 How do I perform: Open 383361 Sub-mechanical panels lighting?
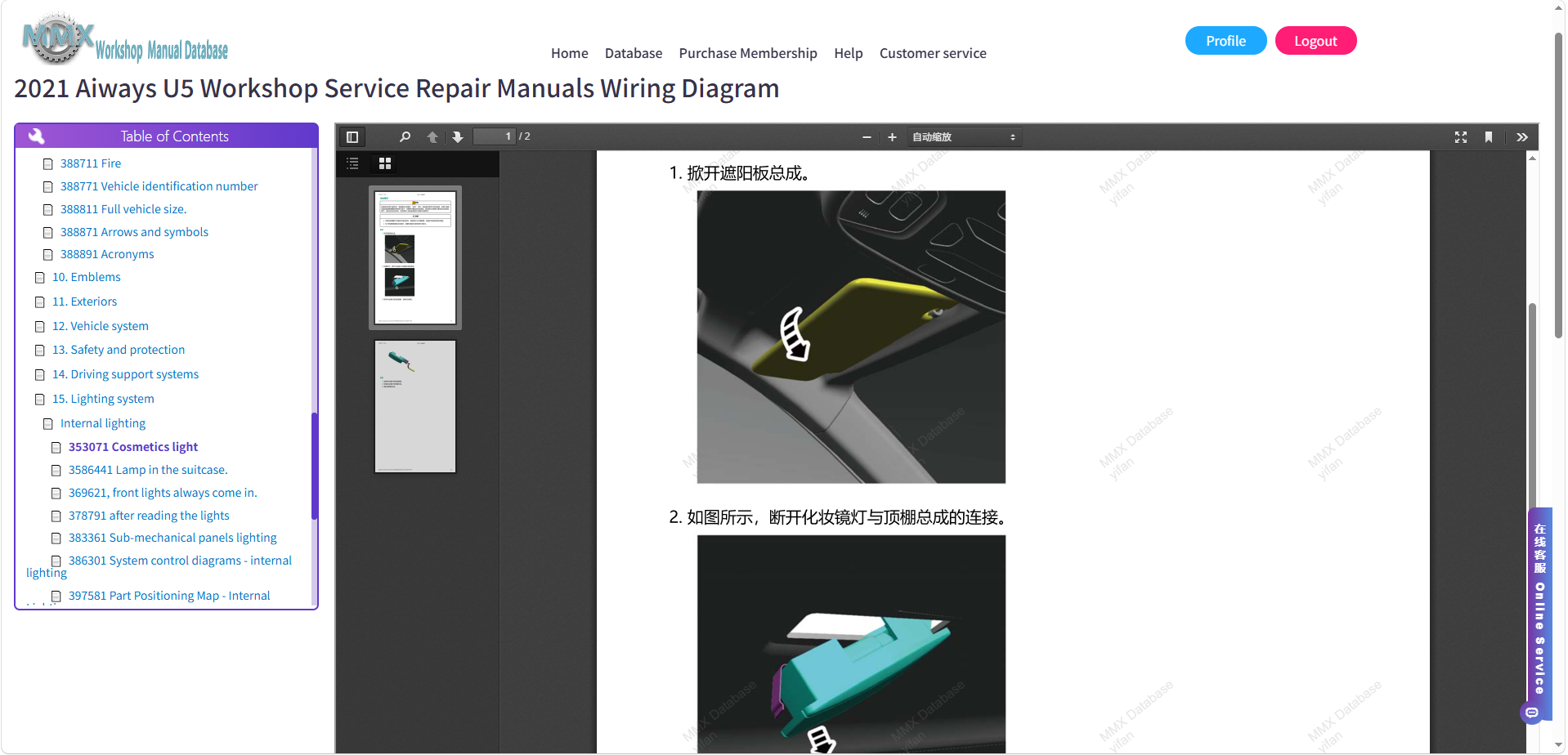point(172,538)
